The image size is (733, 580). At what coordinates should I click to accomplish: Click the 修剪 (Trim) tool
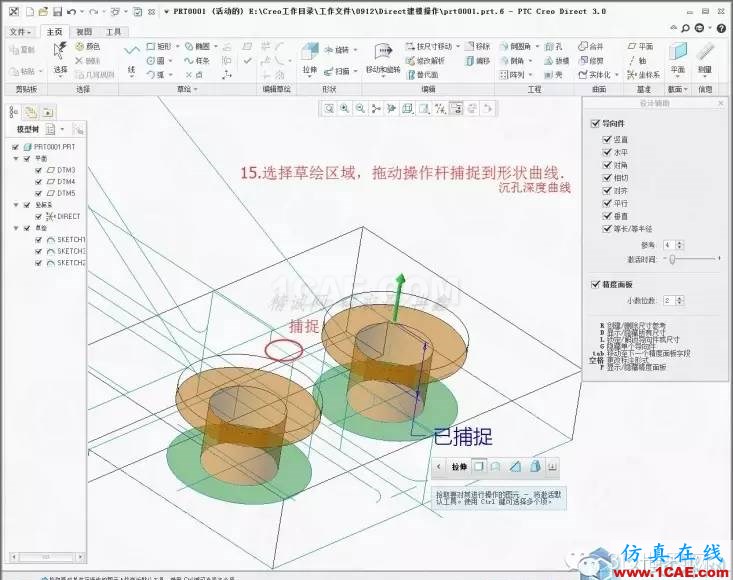[591, 61]
